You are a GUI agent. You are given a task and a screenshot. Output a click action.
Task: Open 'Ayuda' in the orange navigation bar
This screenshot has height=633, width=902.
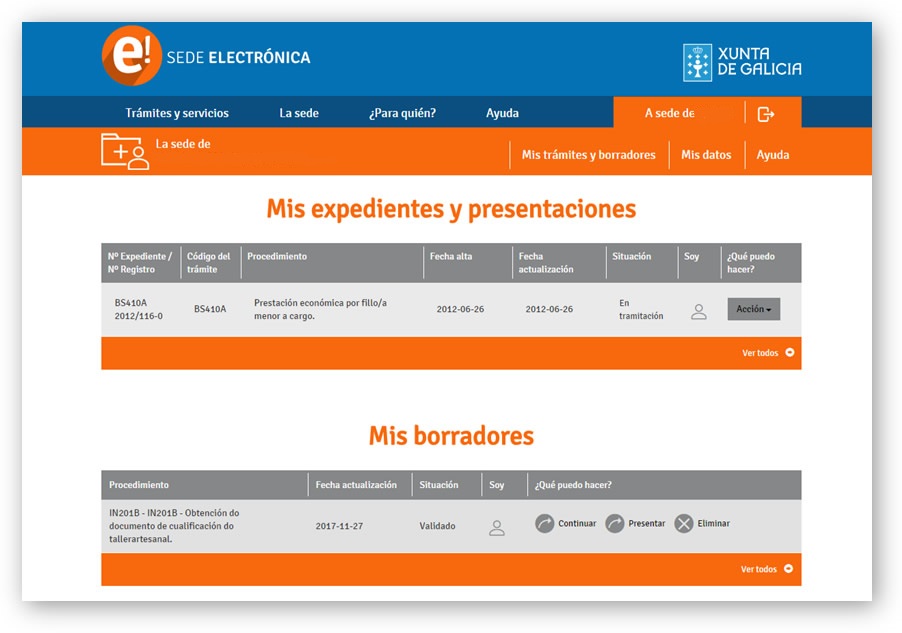[773, 154]
